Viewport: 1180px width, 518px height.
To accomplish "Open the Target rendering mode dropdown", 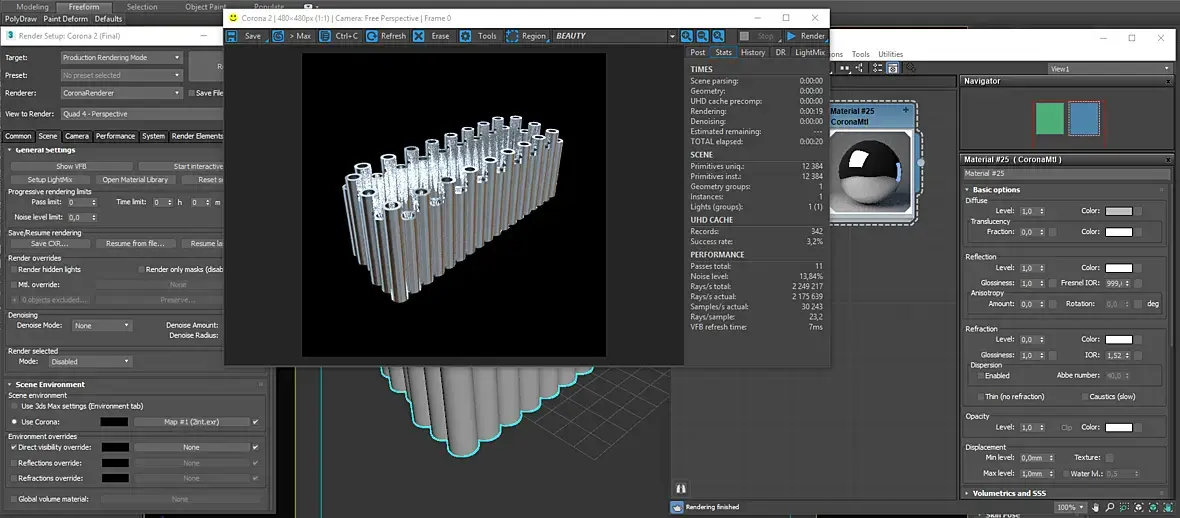I will [121, 58].
